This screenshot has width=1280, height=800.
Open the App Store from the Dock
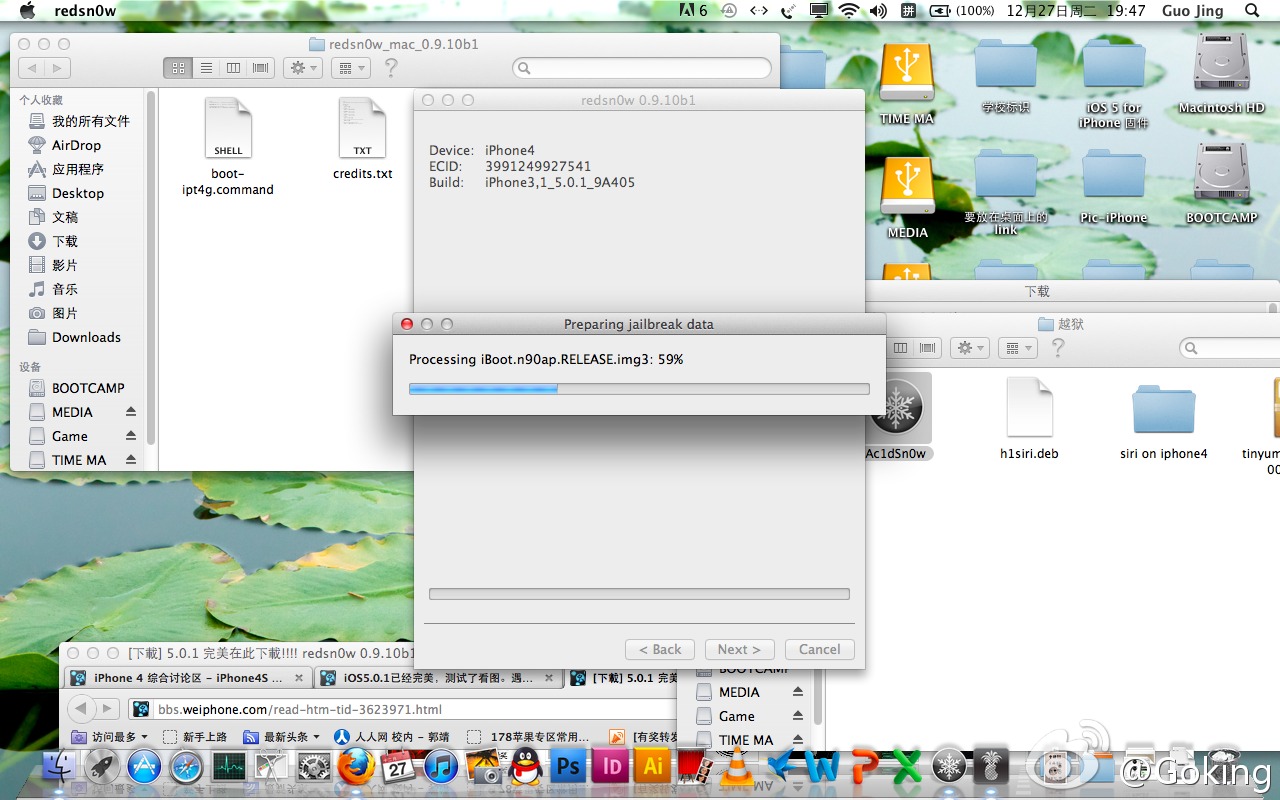click(144, 767)
